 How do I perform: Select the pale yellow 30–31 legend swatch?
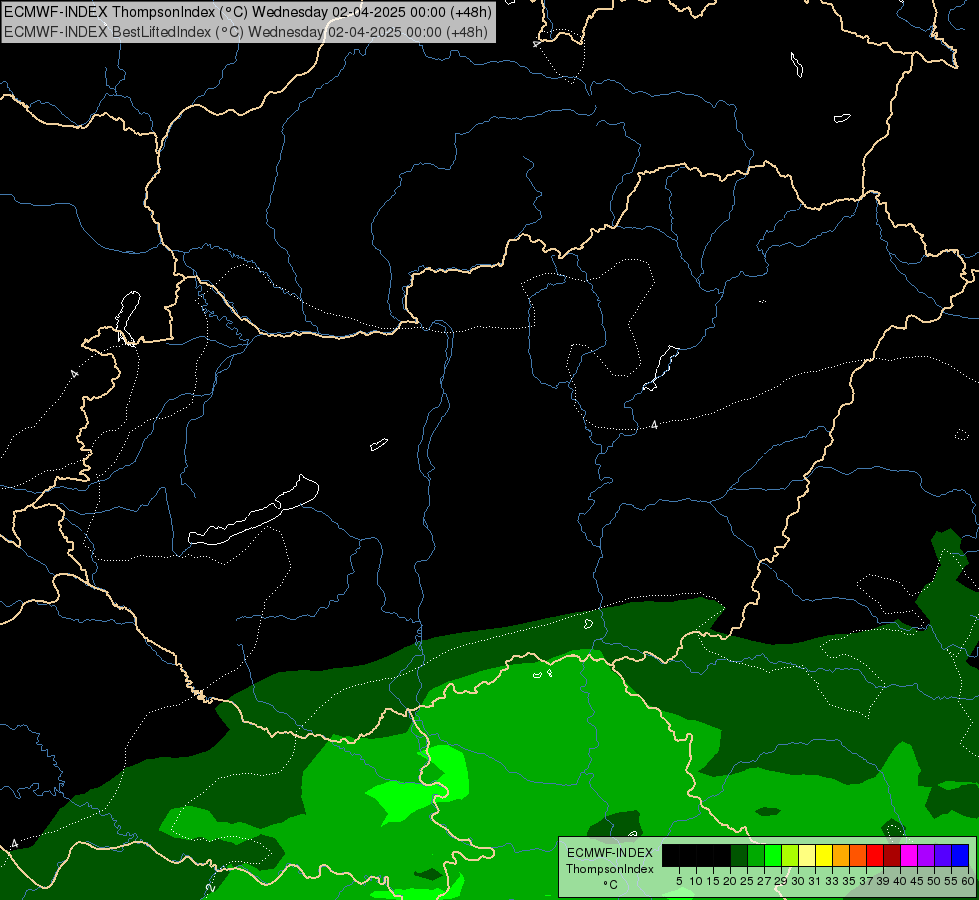(807, 855)
